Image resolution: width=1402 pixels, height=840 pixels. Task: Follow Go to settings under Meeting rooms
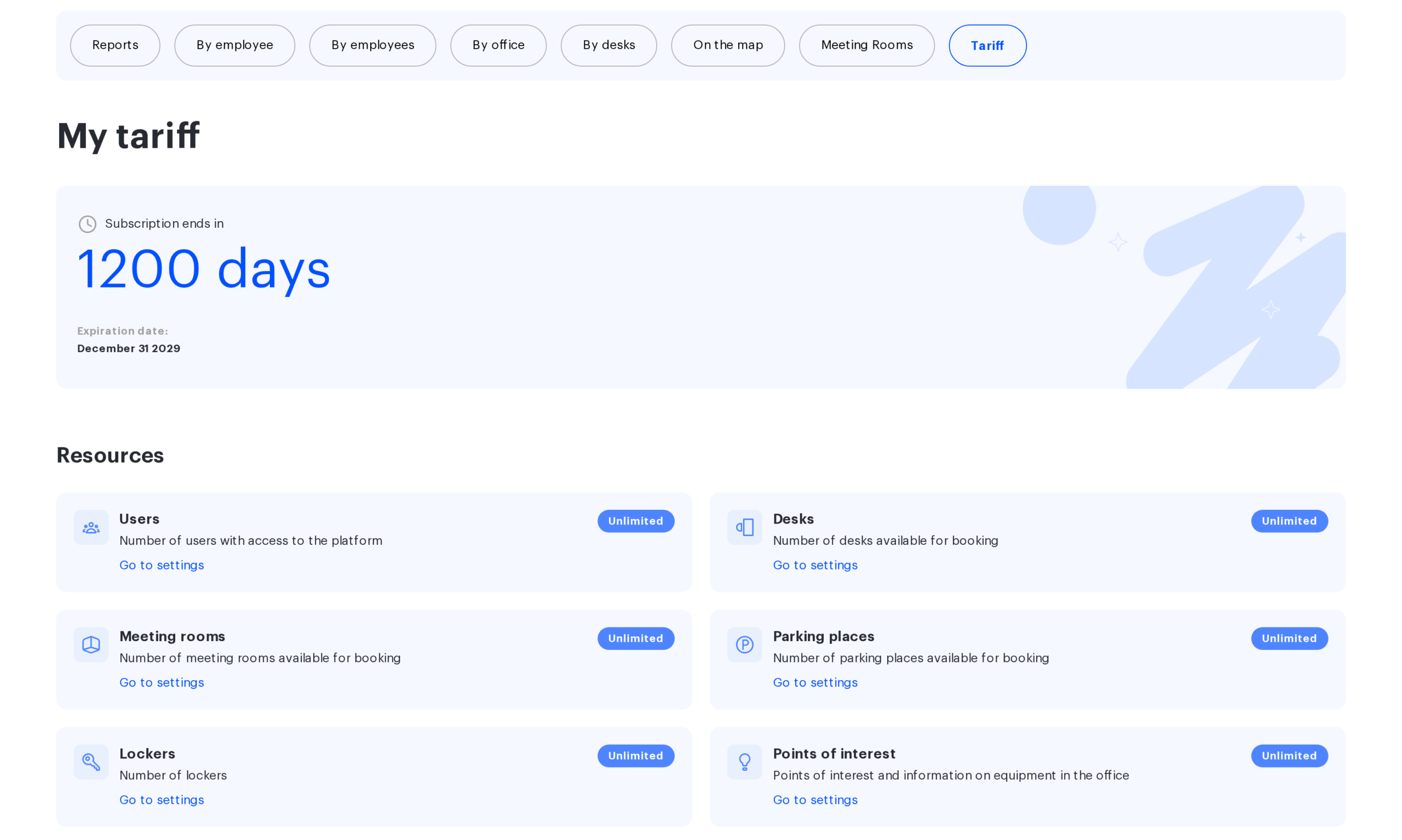[x=162, y=682]
